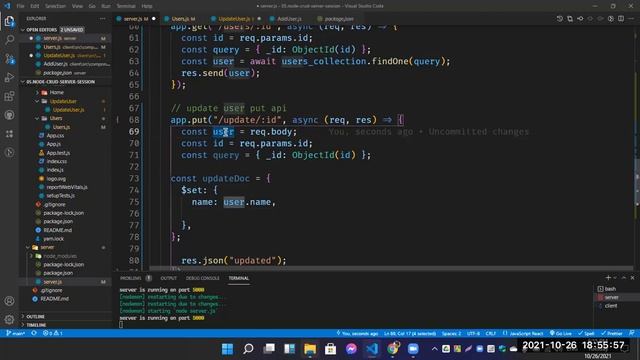Screen dimensions: 640x360
Task: Open the Run and Debug view
Action: click(x=9, y=78)
